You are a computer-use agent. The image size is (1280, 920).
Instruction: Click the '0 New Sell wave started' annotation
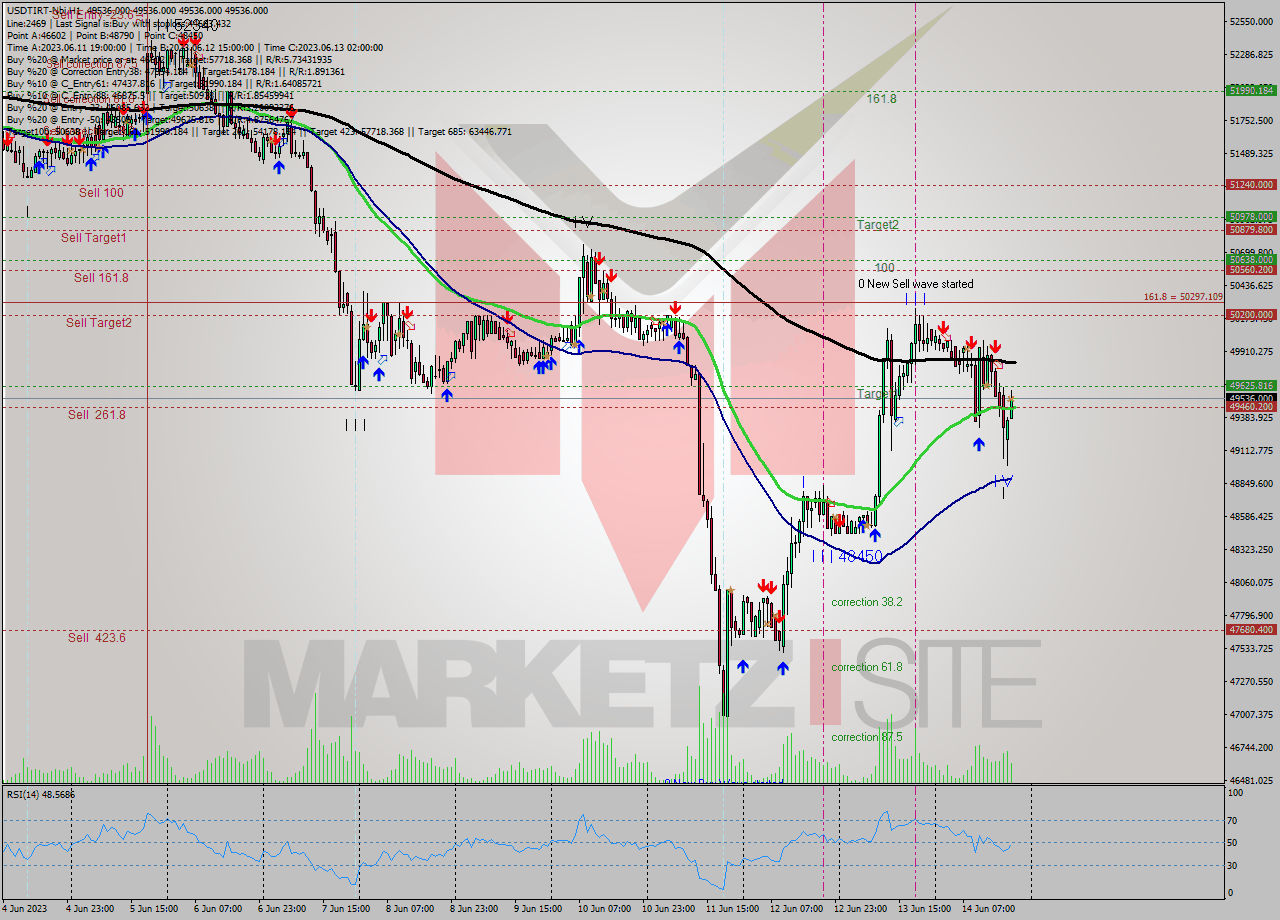(915, 284)
